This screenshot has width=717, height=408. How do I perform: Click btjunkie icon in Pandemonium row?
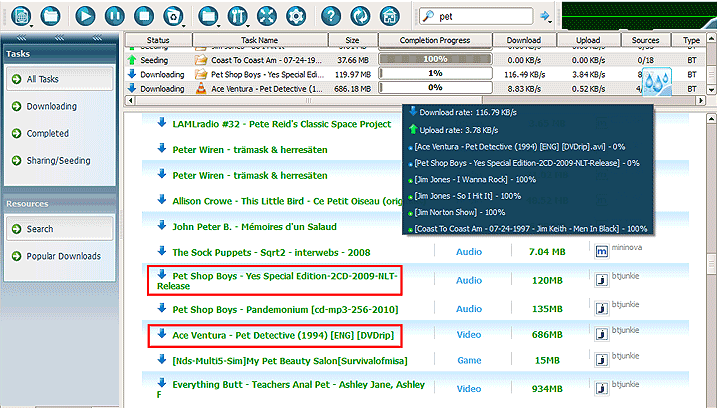[602, 309]
